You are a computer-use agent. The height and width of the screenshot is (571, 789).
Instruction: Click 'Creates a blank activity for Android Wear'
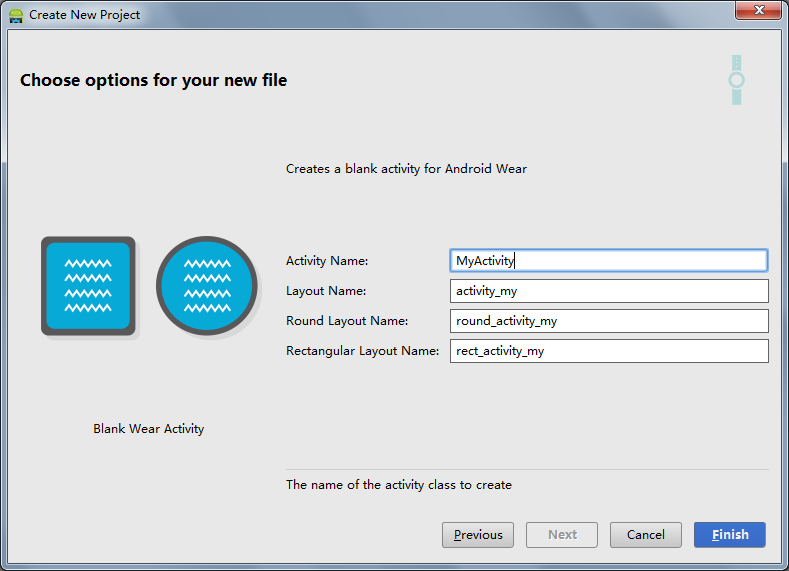coord(406,169)
